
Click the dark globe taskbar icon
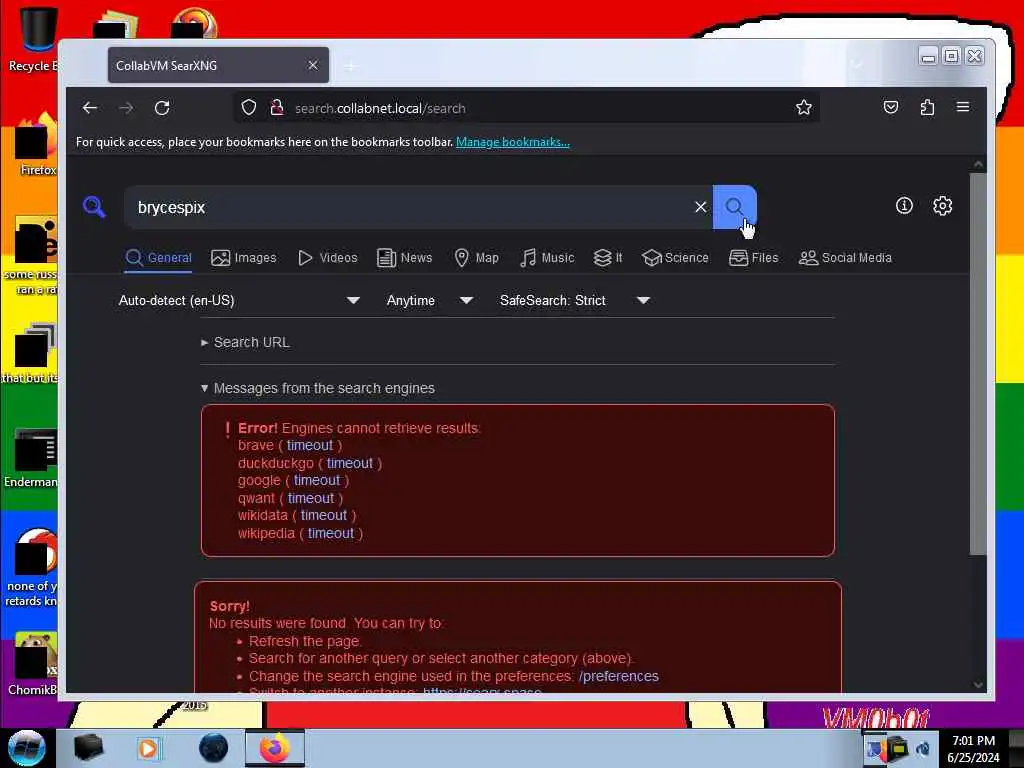coord(214,748)
